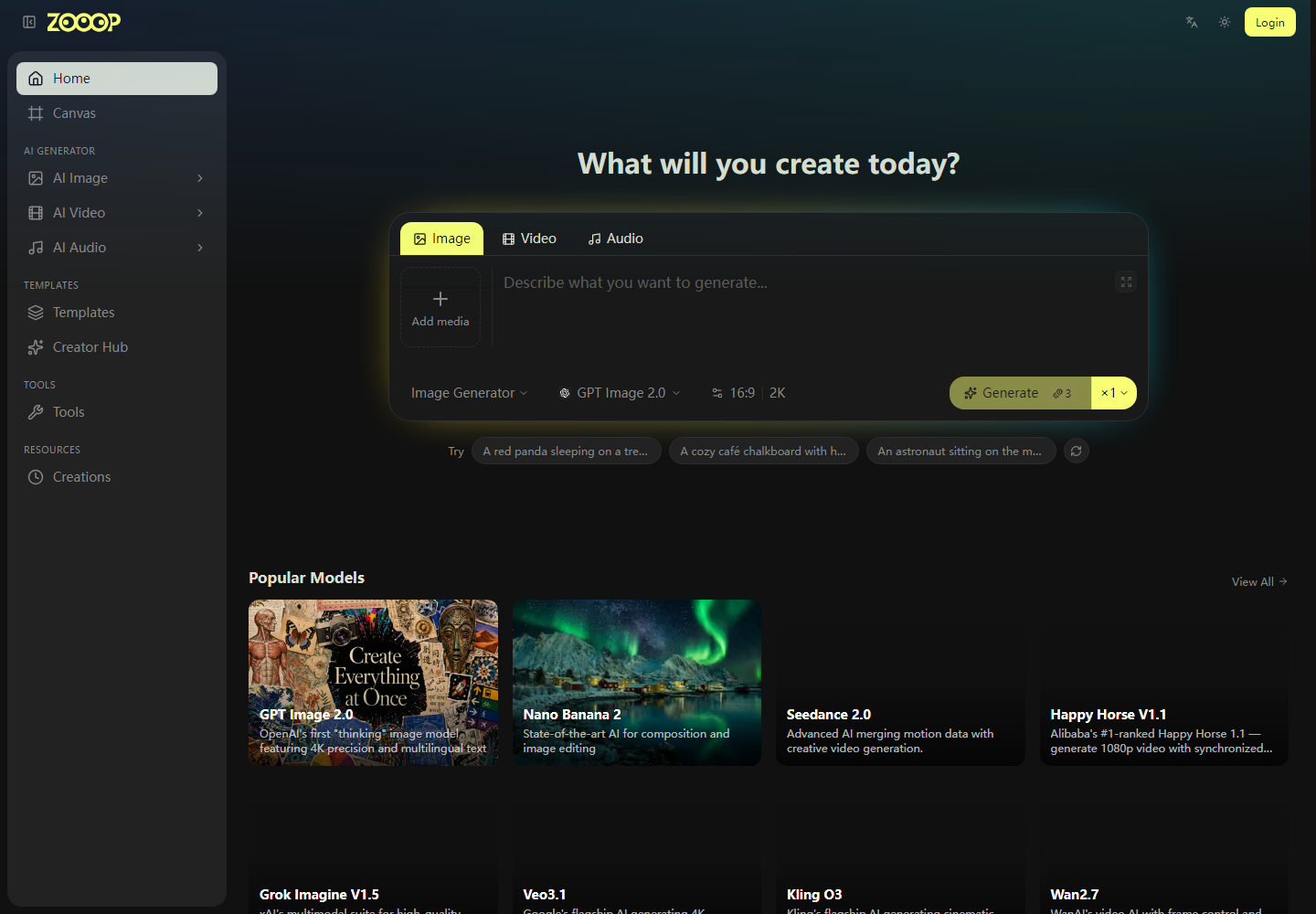Expand the AI Image submenu chevron
Screen dimensions: 1316x914
point(200,178)
